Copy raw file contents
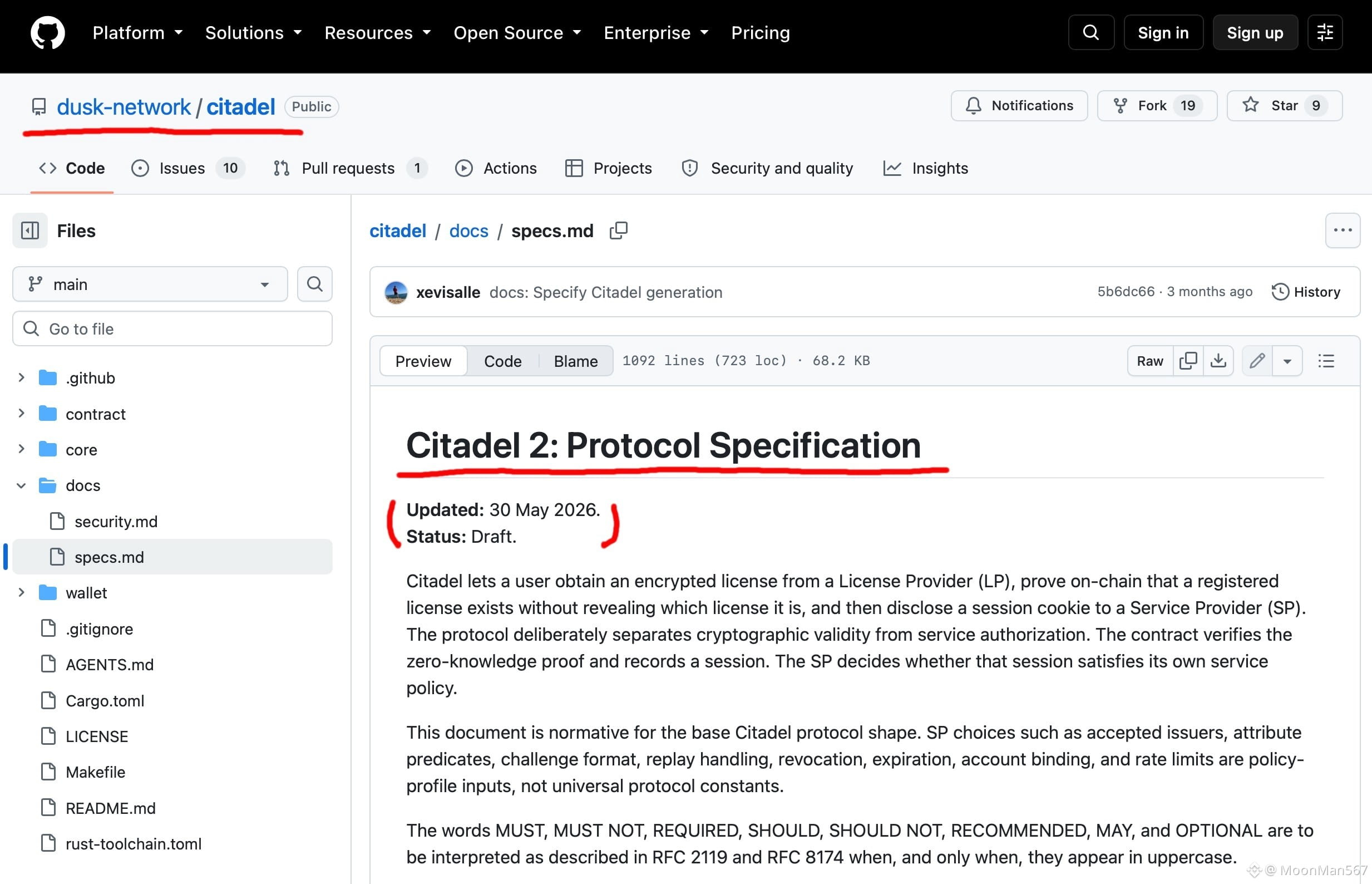 pyautogui.click(x=1188, y=361)
